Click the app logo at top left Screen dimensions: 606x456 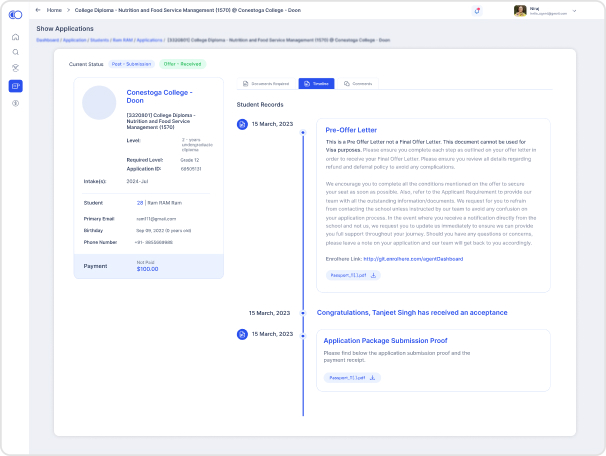click(15, 13)
